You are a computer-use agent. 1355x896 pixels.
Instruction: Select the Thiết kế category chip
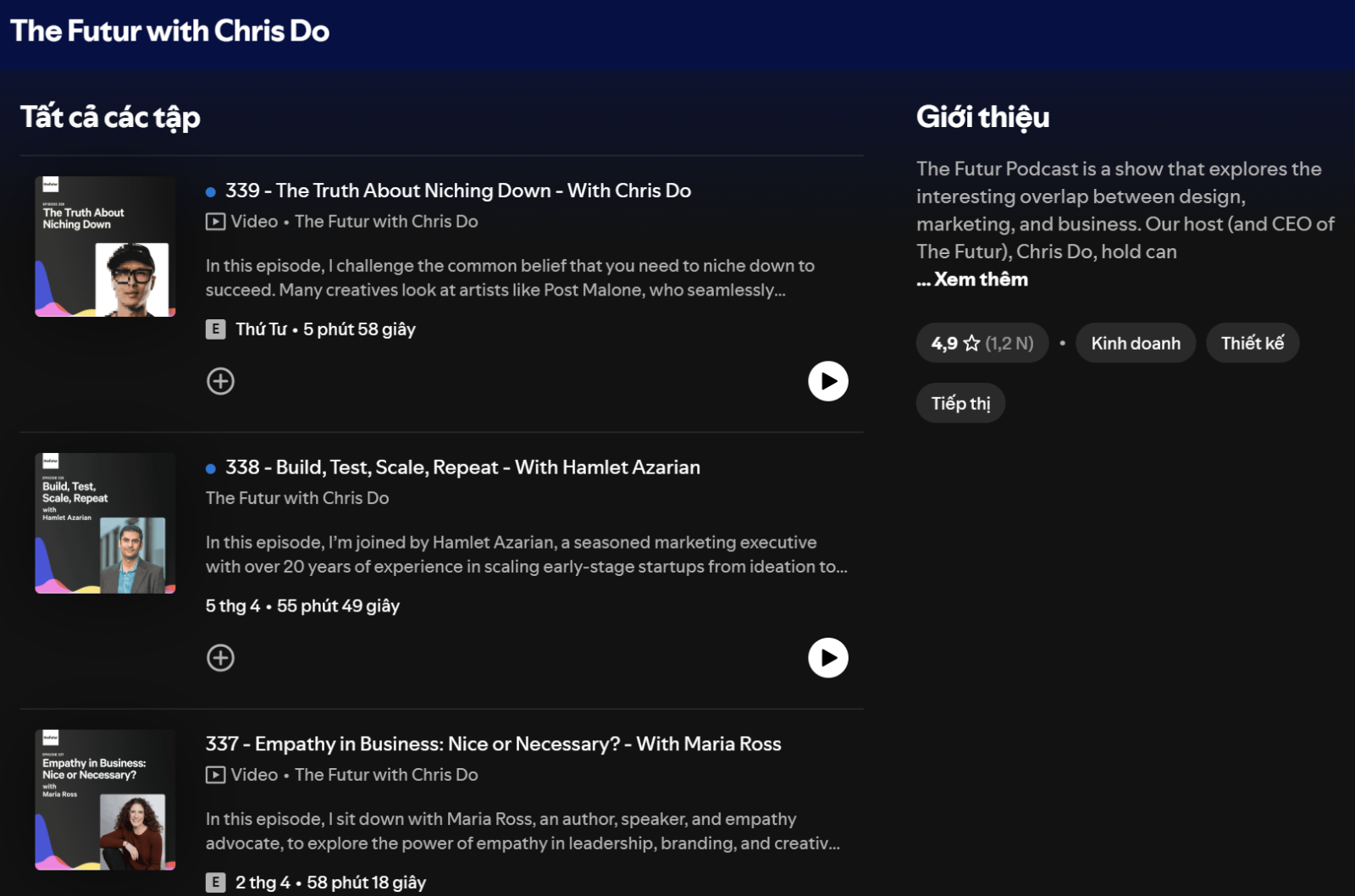point(1253,343)
